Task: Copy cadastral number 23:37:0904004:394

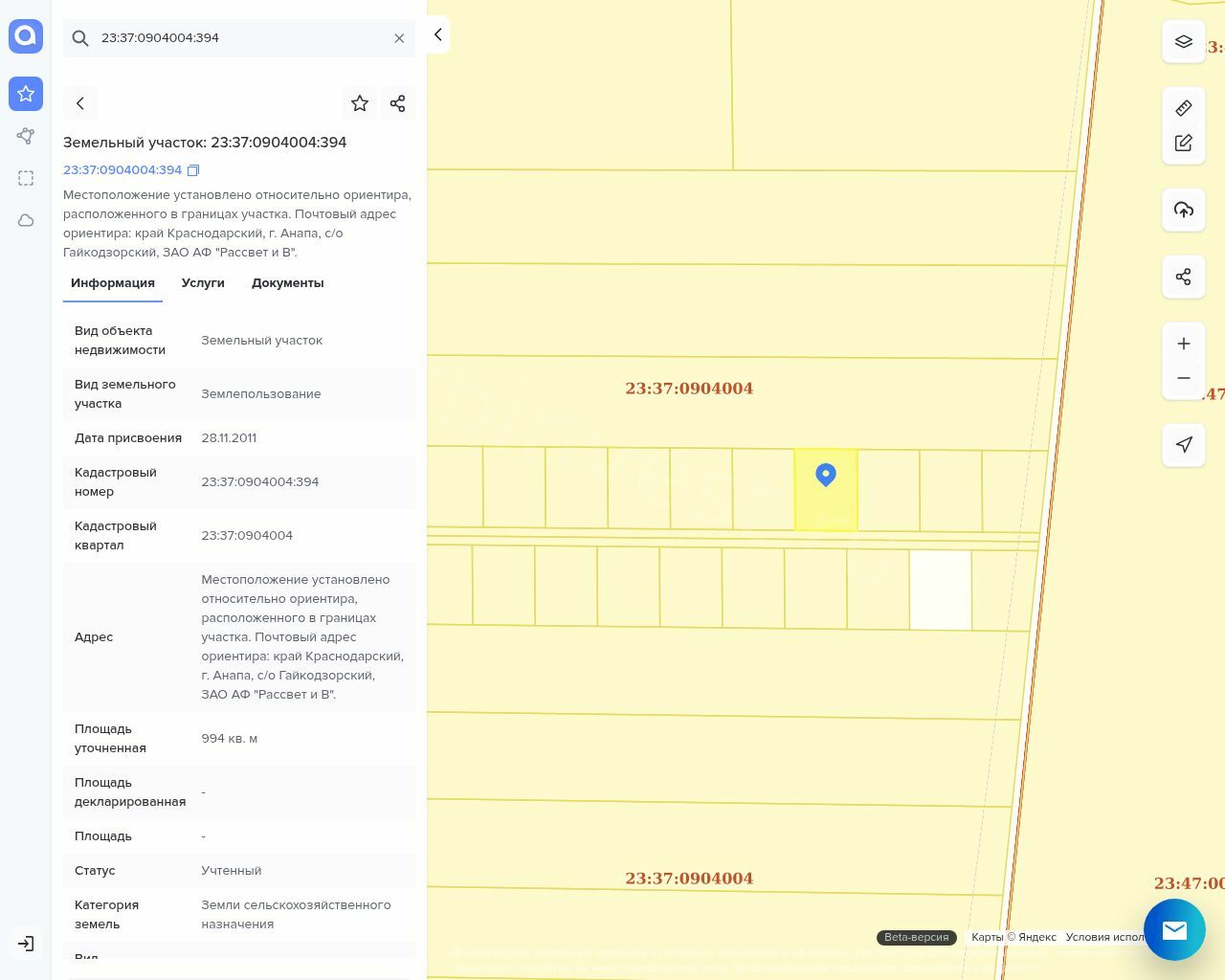Action: (x=193, y=170)
